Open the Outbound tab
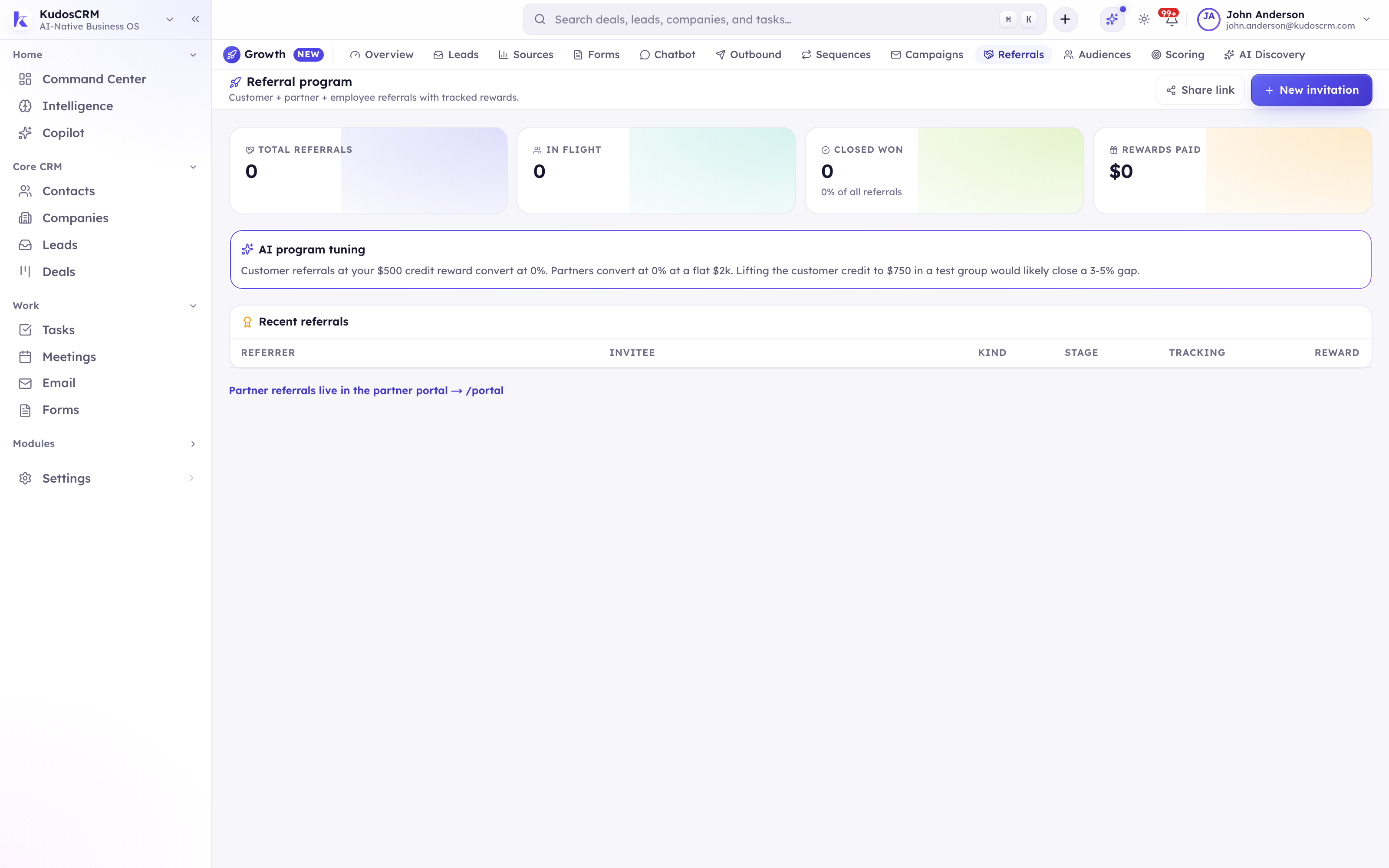Screen dimensions: 1389x868 (748, 55)
